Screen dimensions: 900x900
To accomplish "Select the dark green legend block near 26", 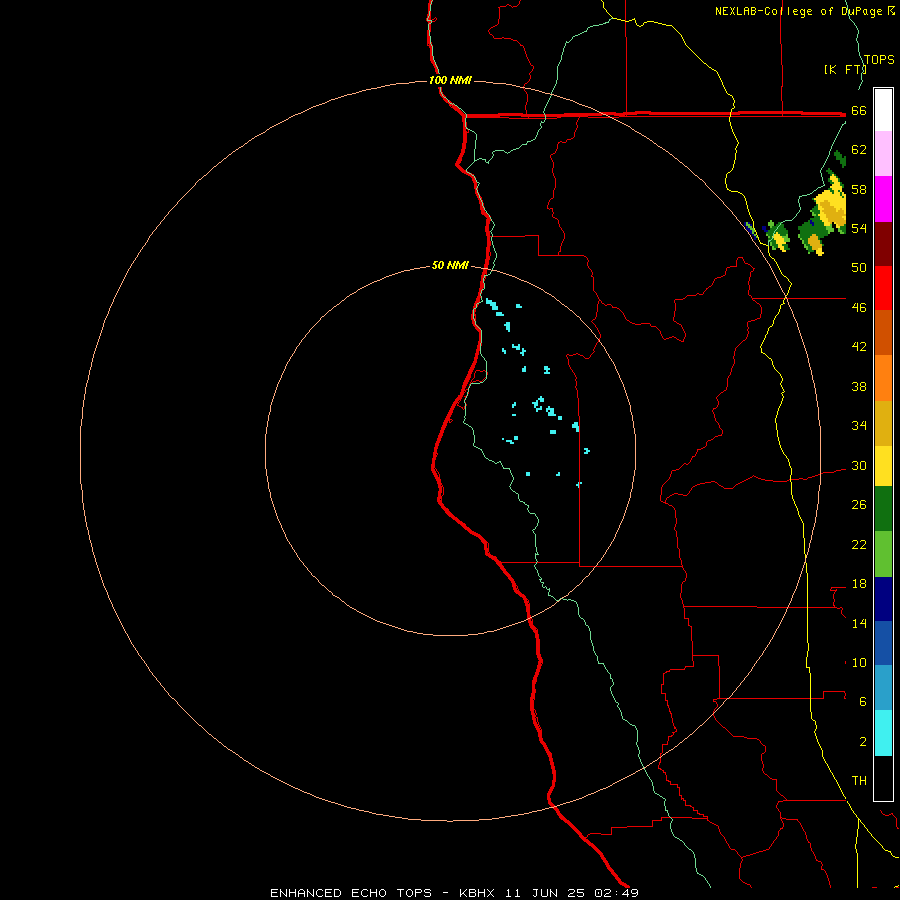I will [x=883, y=509].
